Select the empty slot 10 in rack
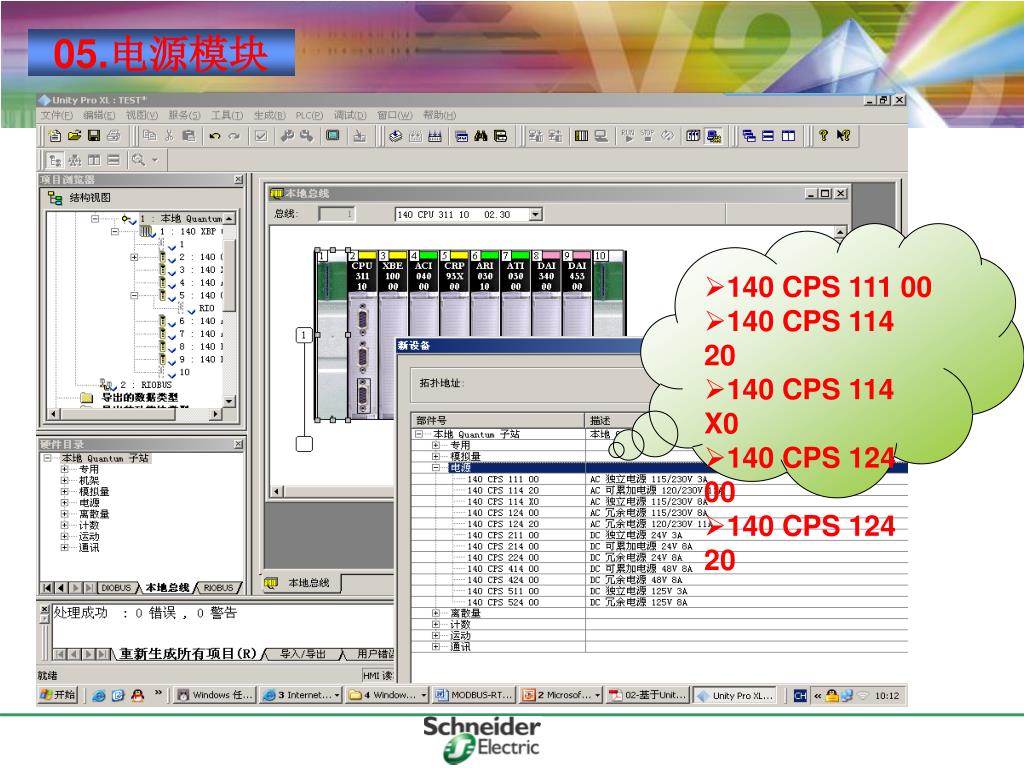This screenshot has height=768, width=1024. point(609,294)
